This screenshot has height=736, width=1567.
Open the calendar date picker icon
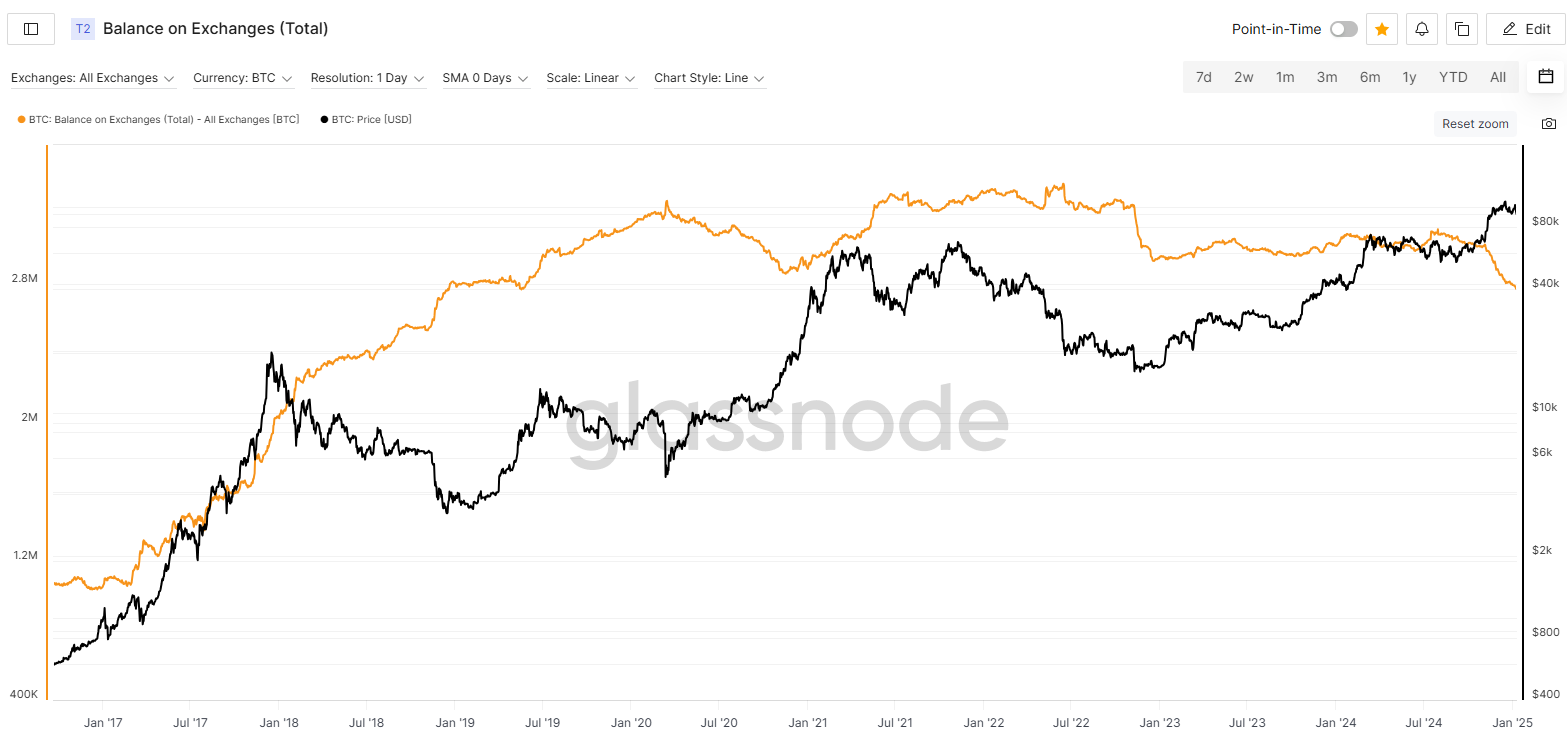(1546, 77)
